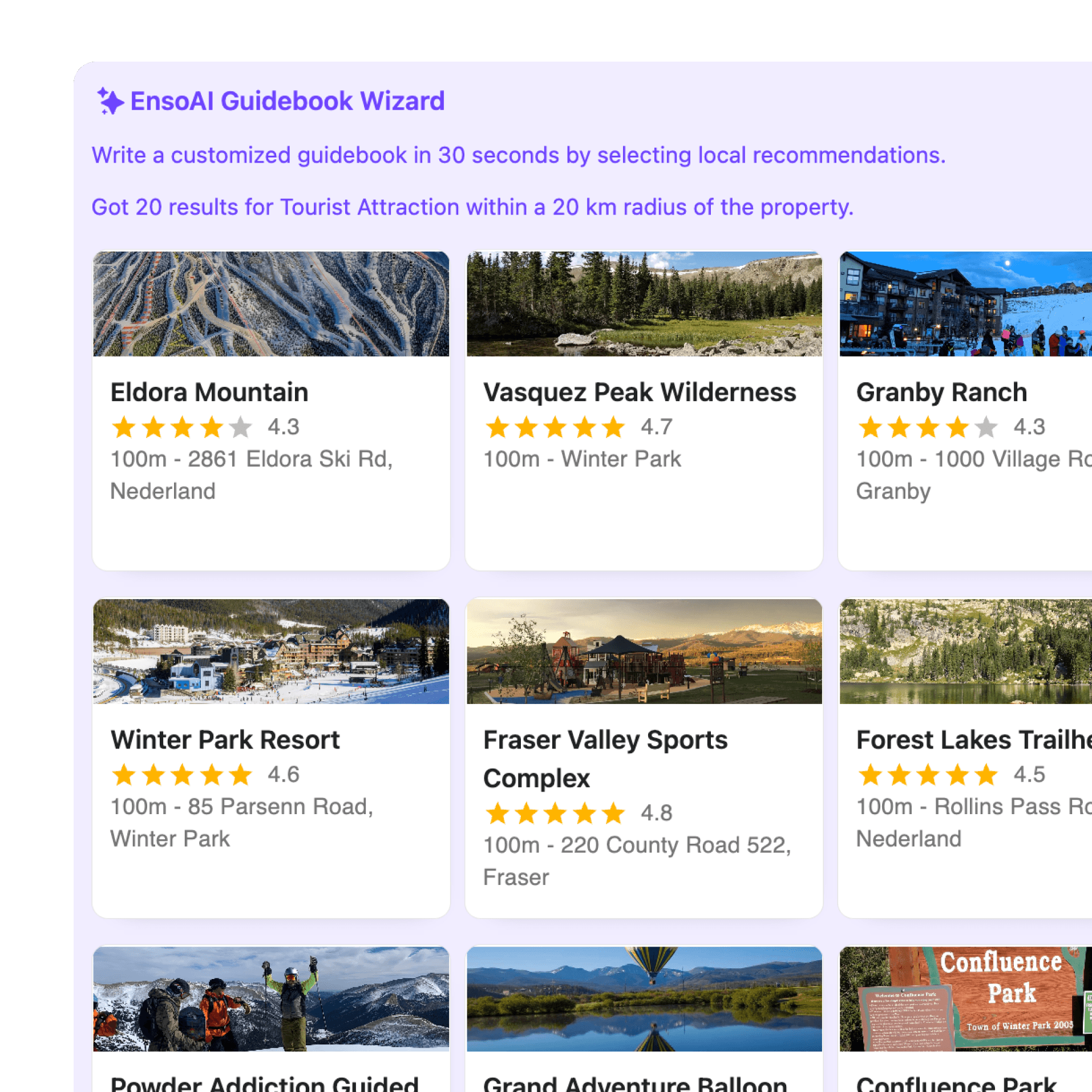Click the EnsoAI sparkle icon

click(110, 101)
